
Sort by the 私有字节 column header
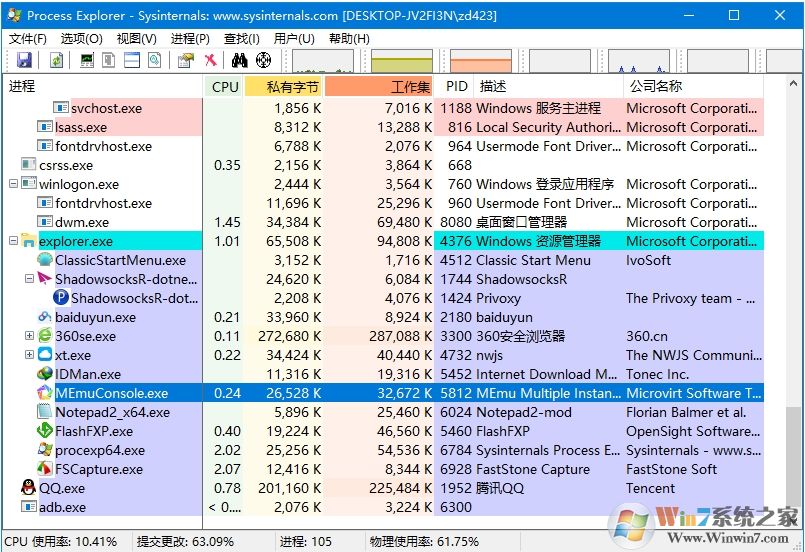[x=284, y=87]
